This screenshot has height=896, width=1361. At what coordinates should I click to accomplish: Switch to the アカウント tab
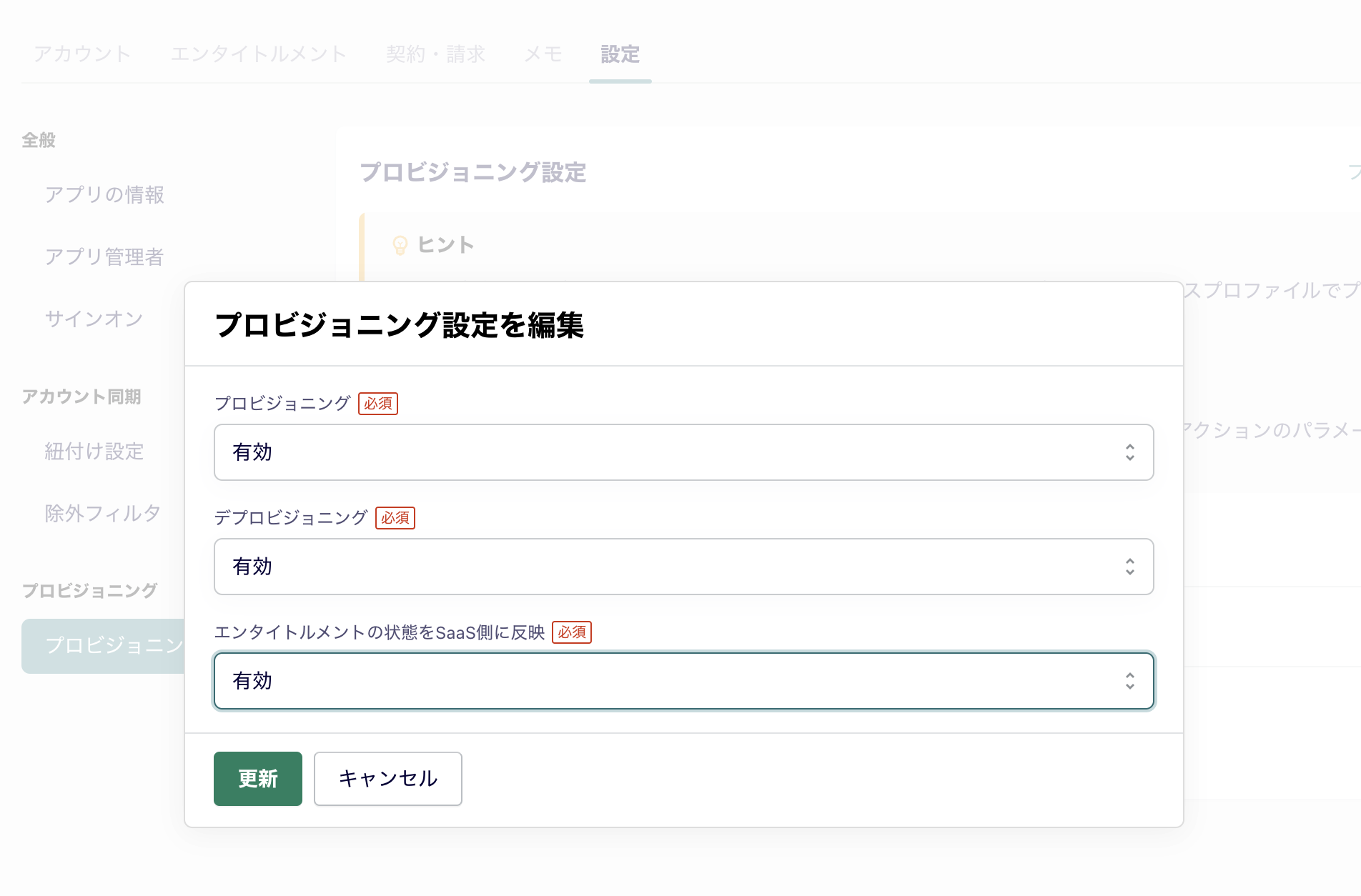point(82,54)
